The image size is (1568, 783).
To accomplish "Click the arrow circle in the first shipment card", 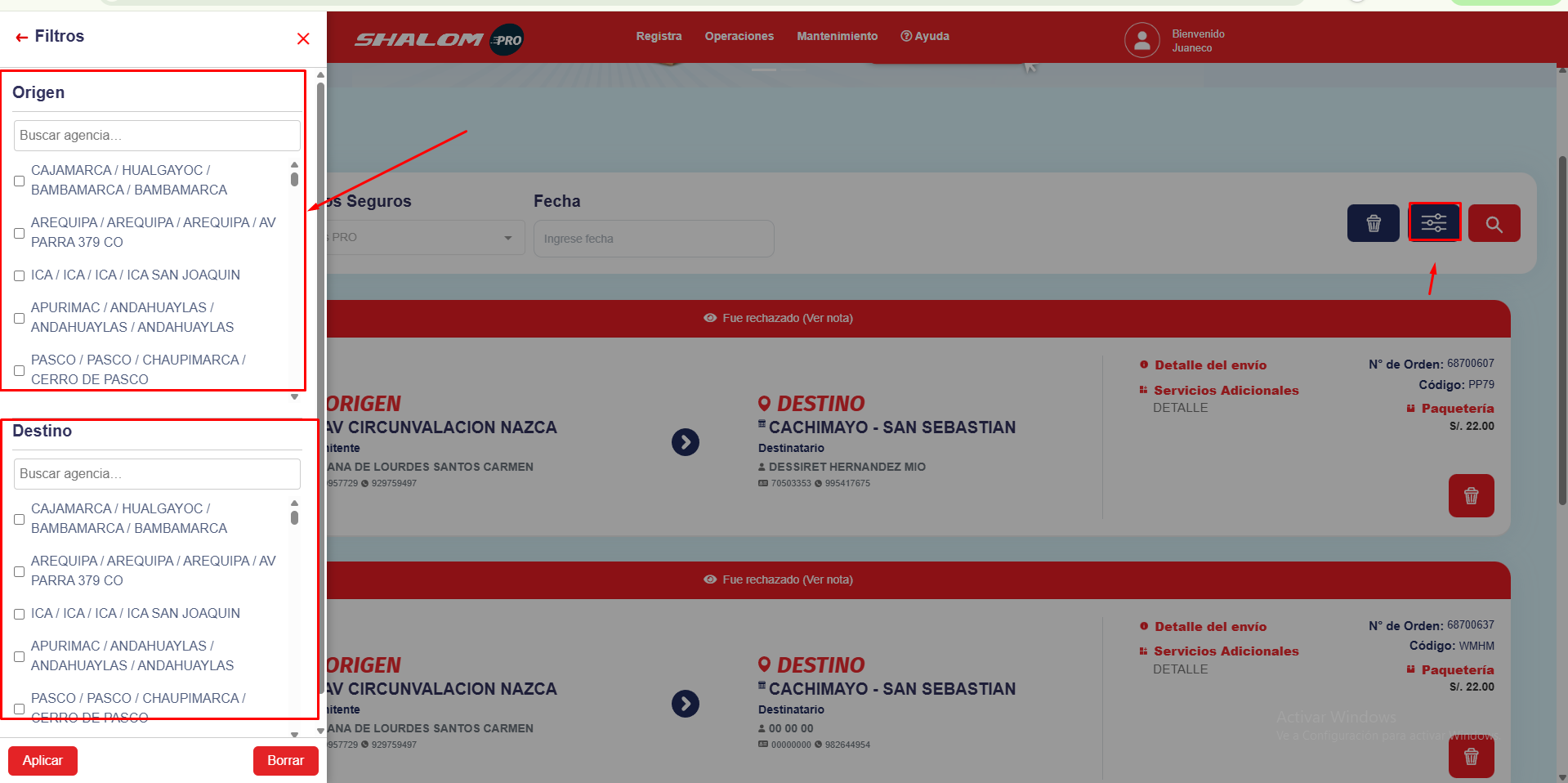I will [685, 442].
